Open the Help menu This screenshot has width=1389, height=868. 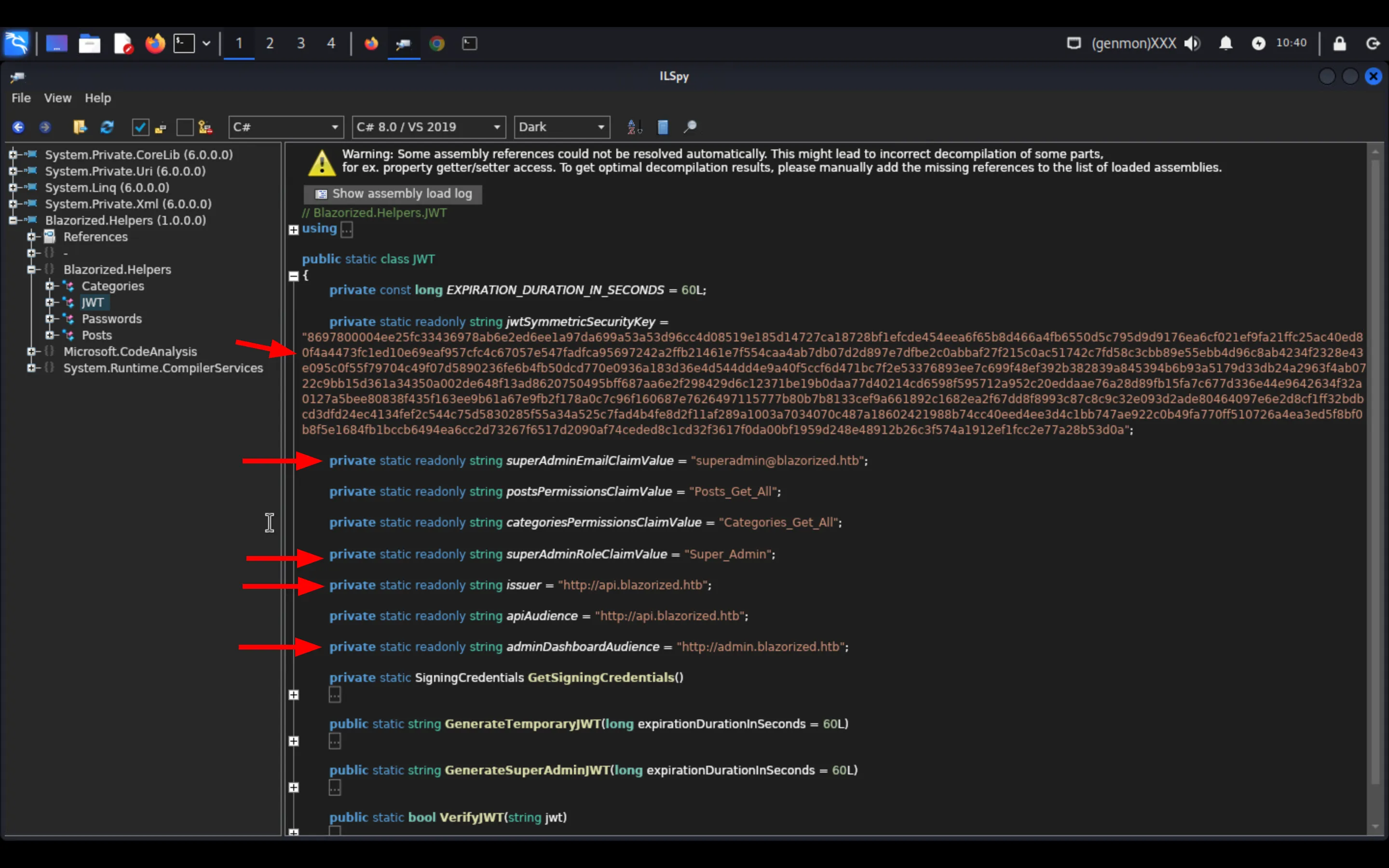tap(98, 98)
